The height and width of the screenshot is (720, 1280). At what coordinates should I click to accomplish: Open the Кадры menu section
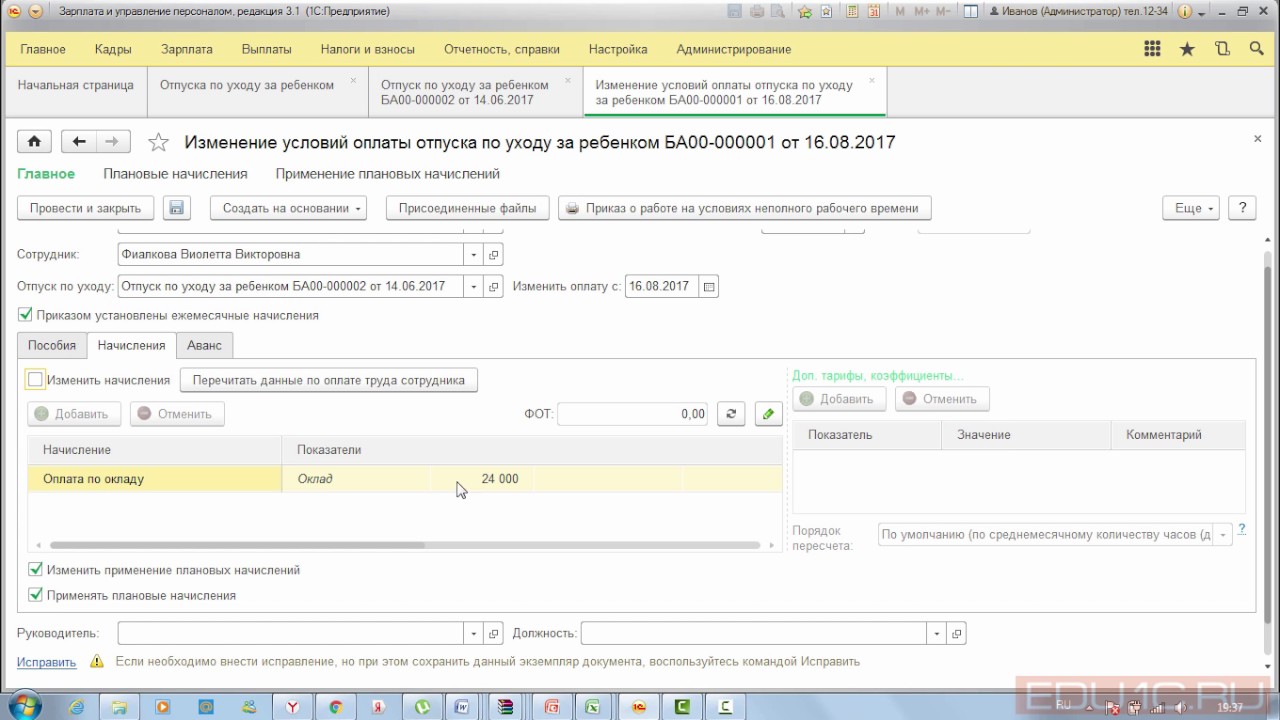tap(113, 49)
